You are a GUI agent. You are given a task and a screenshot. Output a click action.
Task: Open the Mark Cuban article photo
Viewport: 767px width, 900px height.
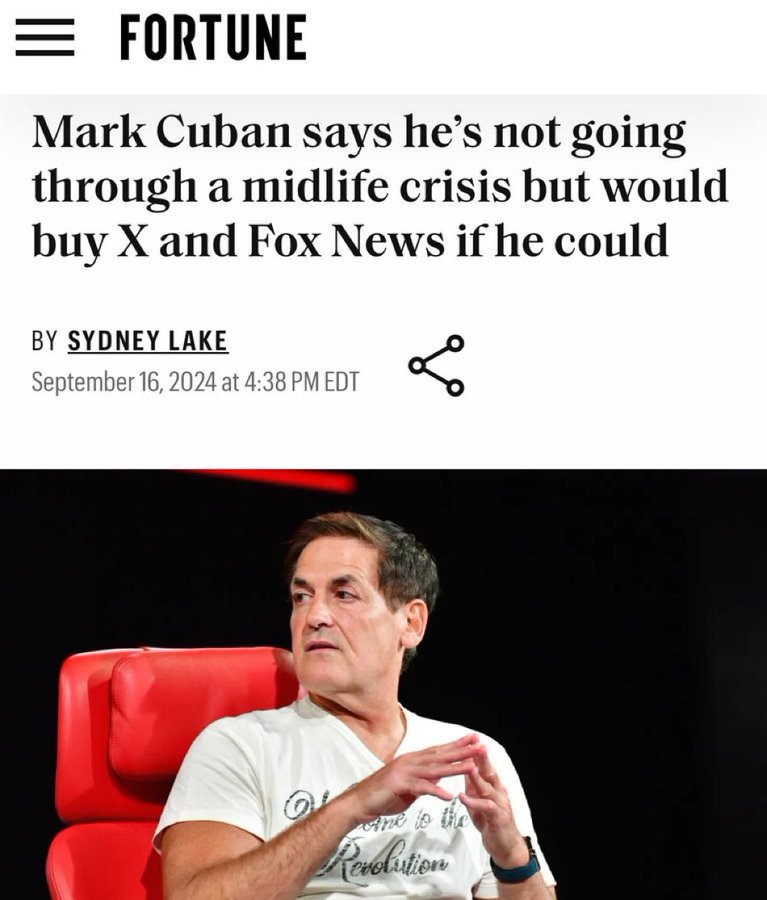point(384,684)
